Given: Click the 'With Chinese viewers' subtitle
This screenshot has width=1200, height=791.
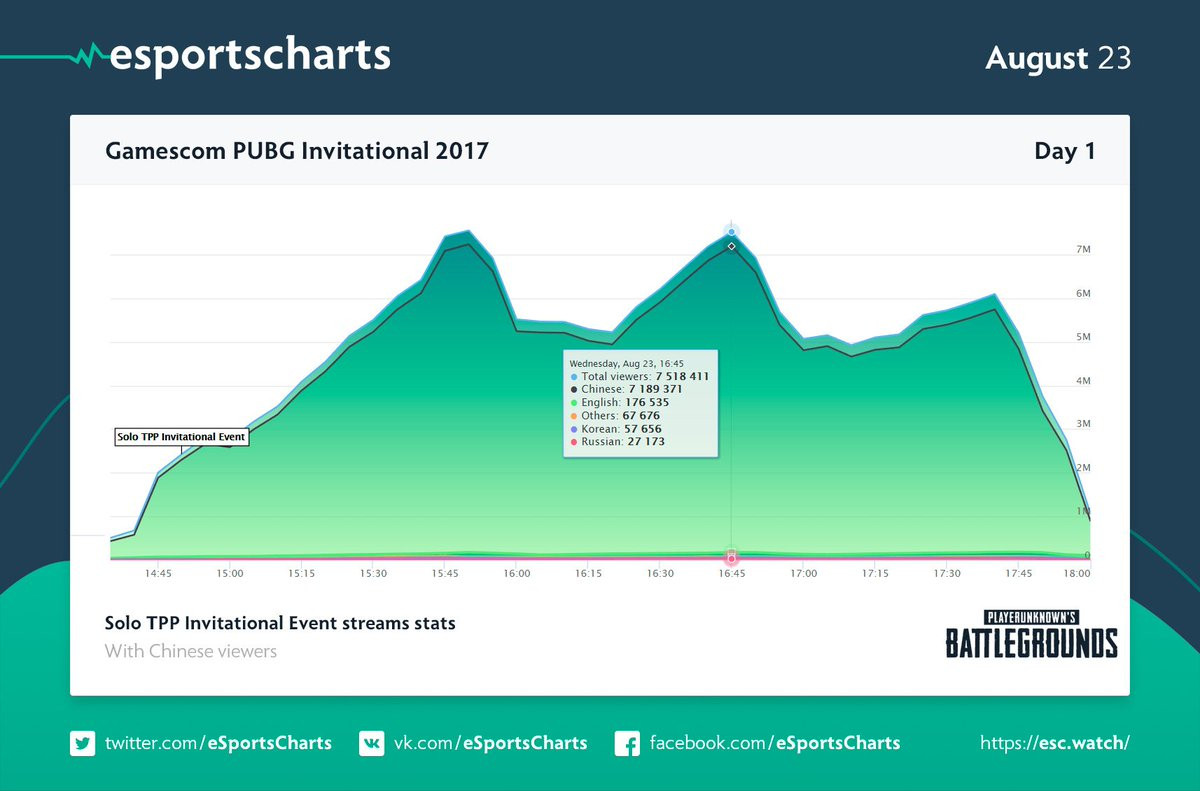Looking at the screenshot, I should click(191, 651).
